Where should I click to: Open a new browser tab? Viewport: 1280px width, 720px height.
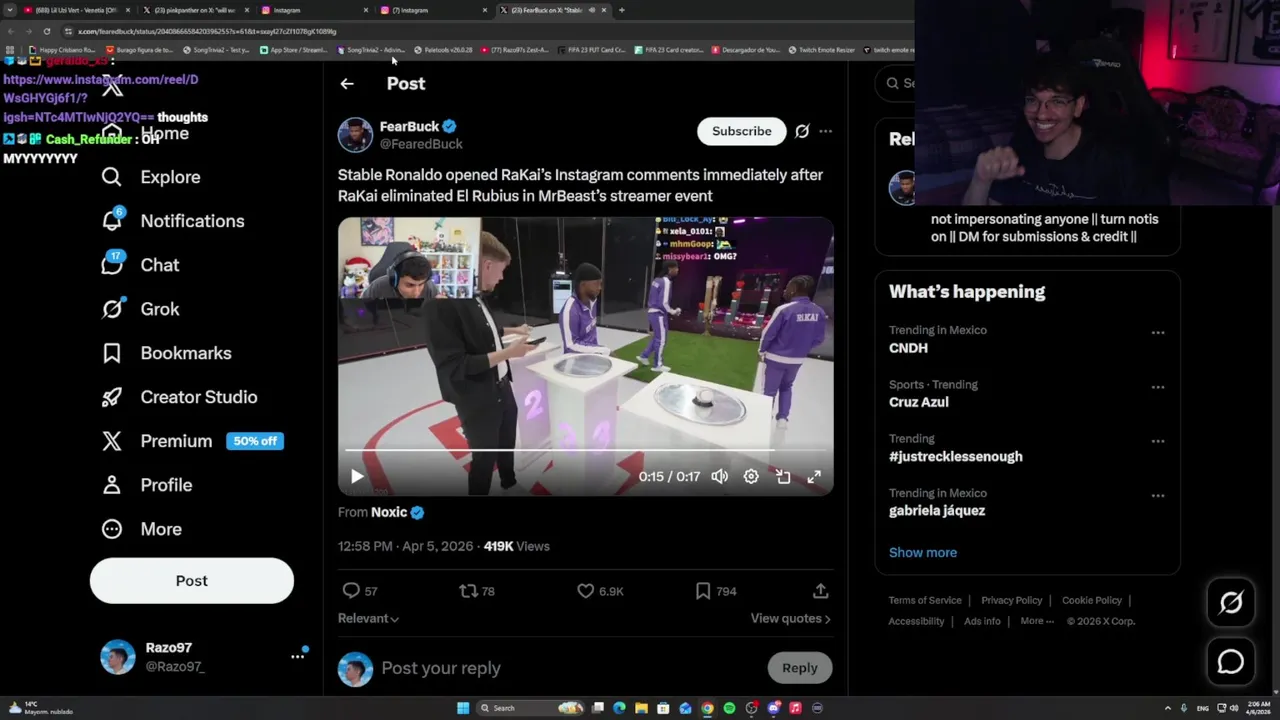point(621,10)
